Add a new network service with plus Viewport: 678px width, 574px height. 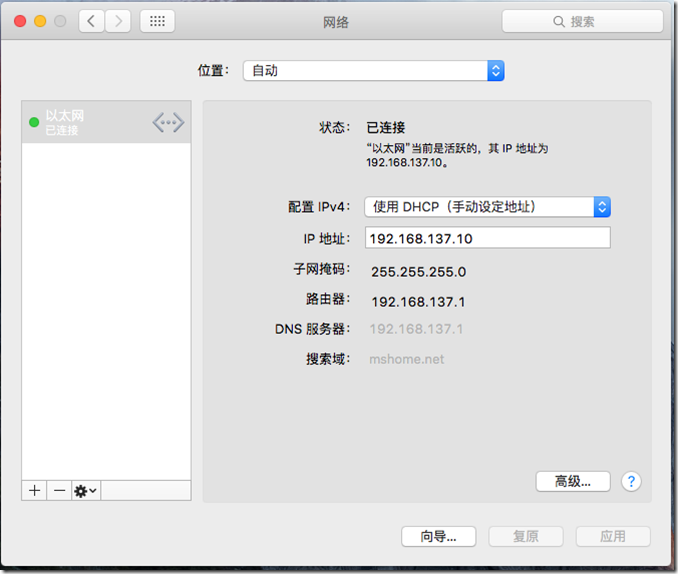pyautogui.click(x=34, y=490)
